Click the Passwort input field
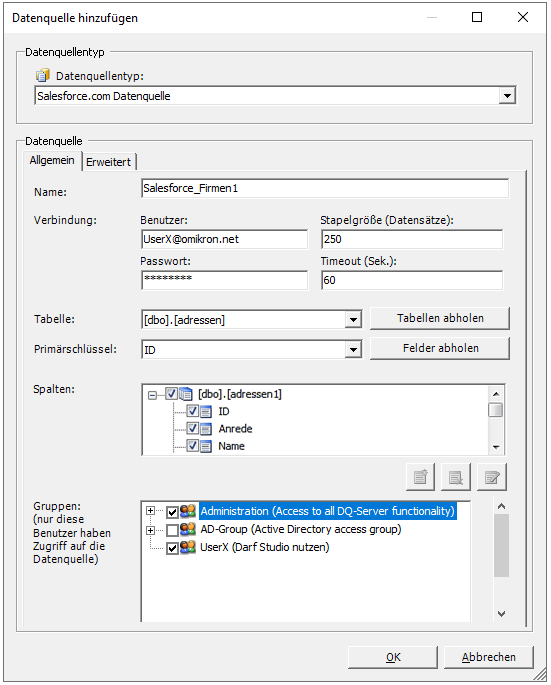 point(225,280)
